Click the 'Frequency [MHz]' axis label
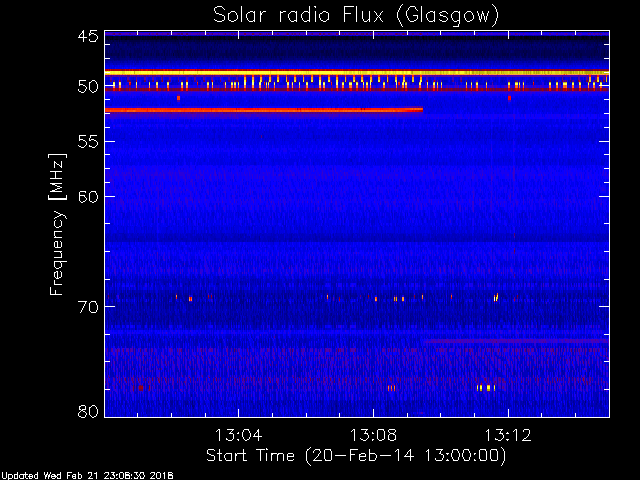Image resolution: width=640 pixels, height=480 pixels. (x=58, y=224)
